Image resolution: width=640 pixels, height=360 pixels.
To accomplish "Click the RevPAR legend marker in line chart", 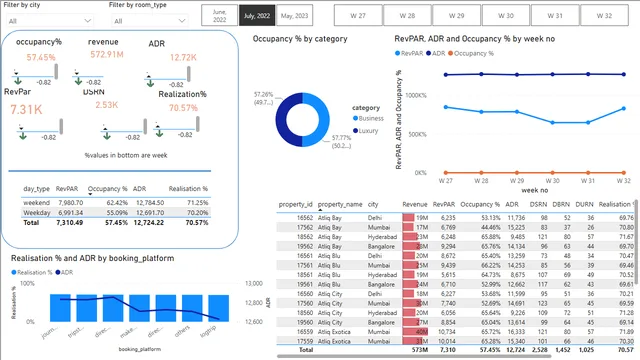I will coord(397,53).
